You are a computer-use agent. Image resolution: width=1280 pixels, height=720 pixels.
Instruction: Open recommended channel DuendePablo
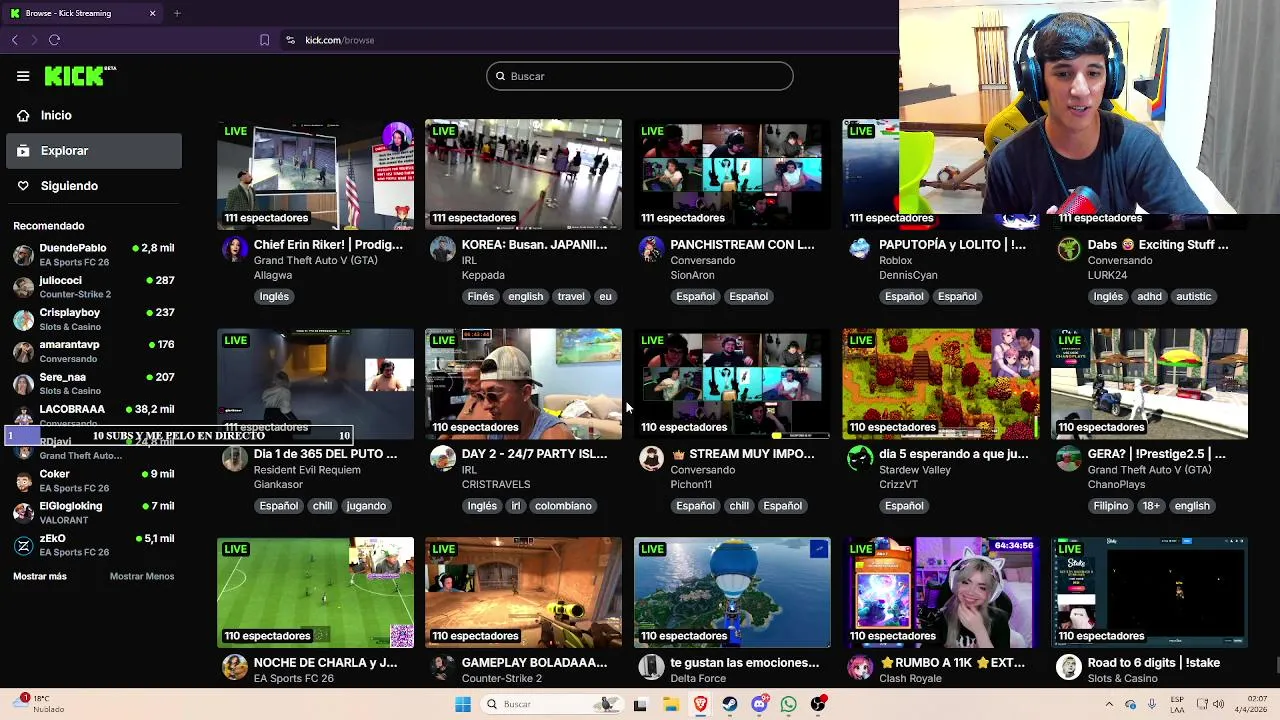94,254
